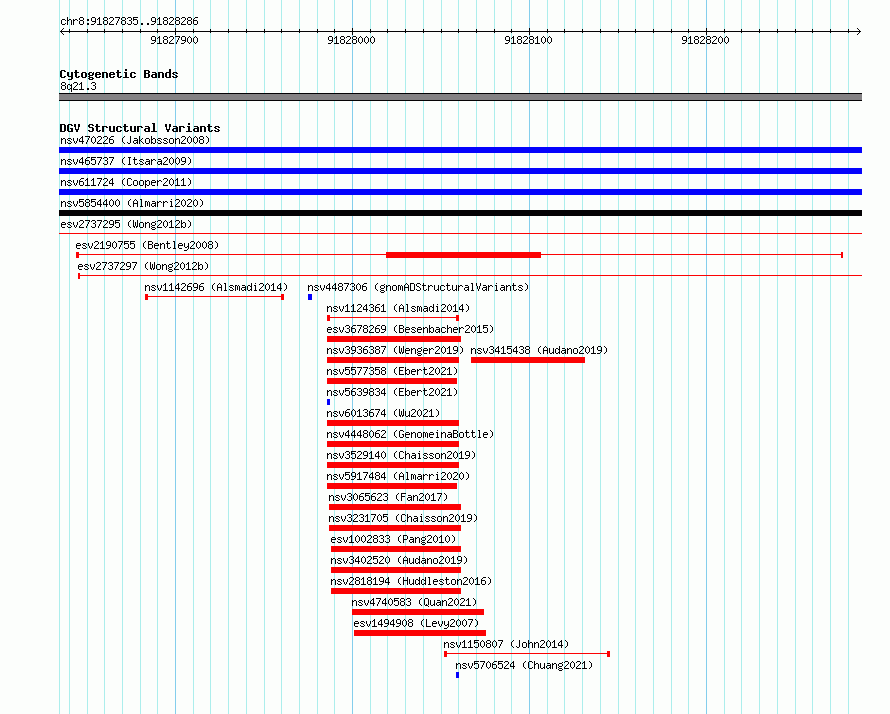890x714 pixels.
Task: Click the nsv1142696 (Alsmadi2014) thin red line
Action: pos(215,297)
